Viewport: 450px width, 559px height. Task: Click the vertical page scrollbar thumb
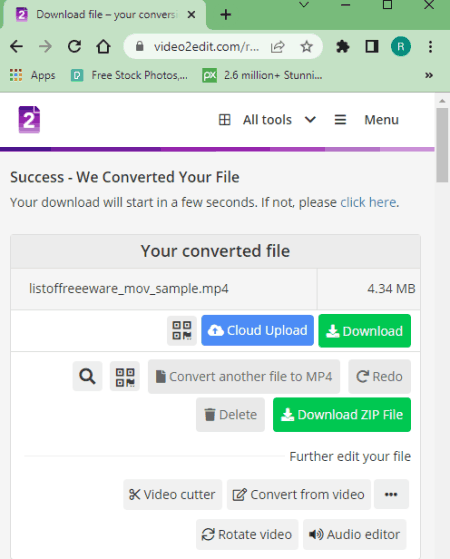pos(442,144)
